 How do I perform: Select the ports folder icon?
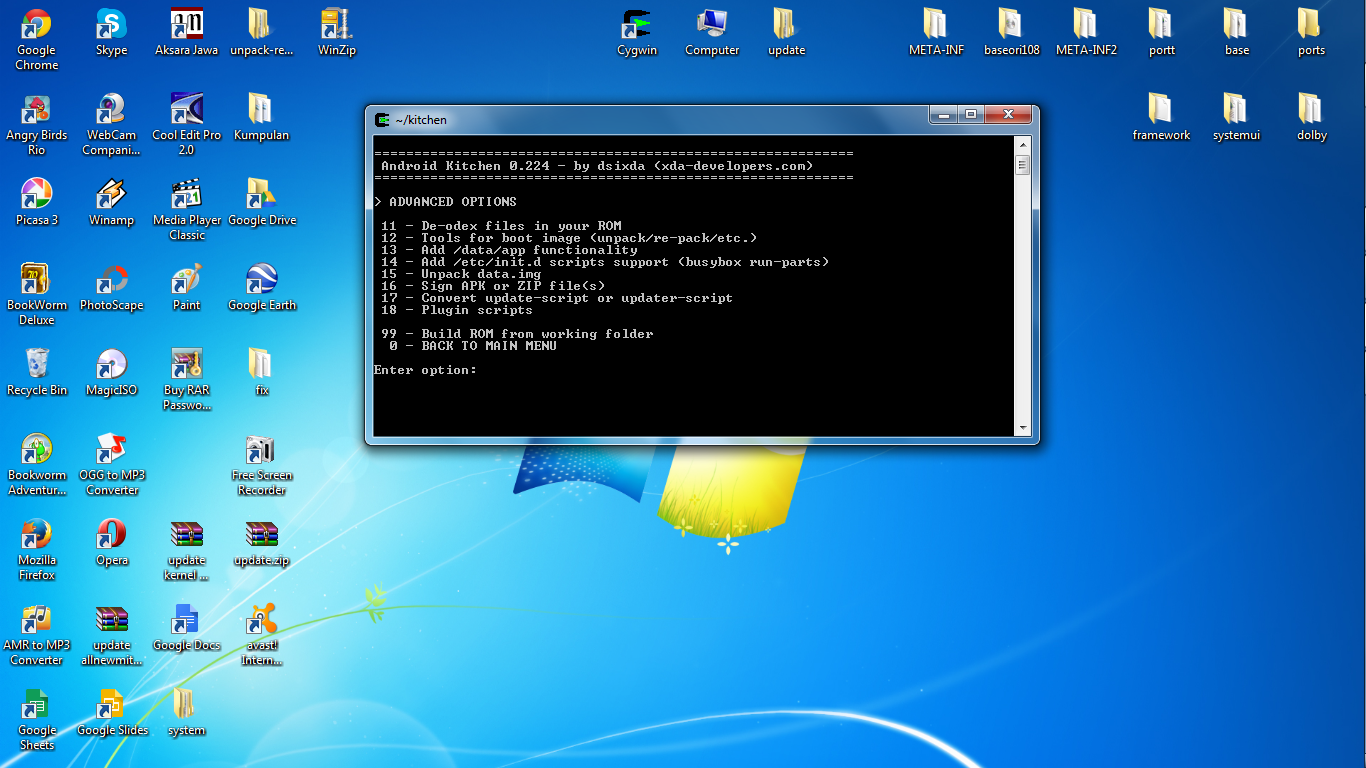(x=1312, y=32)
